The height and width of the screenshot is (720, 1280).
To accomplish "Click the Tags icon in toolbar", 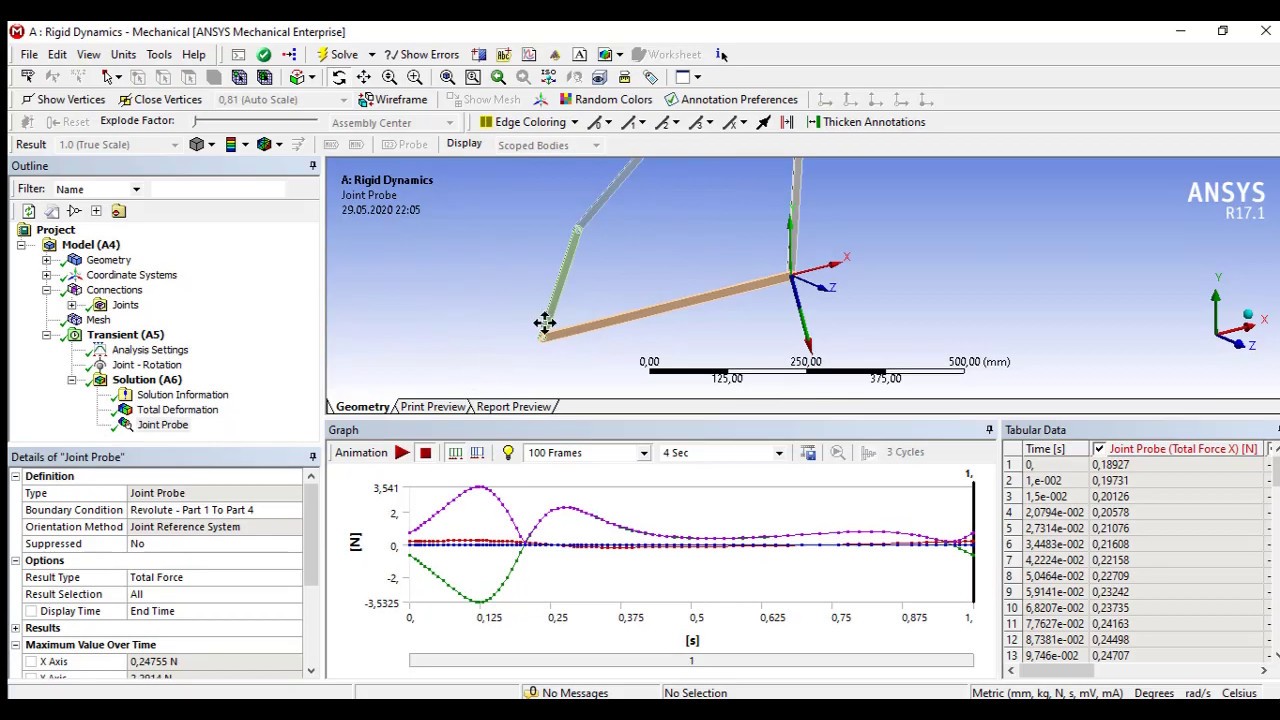I will pyautogui.click(x=651, y=77).
